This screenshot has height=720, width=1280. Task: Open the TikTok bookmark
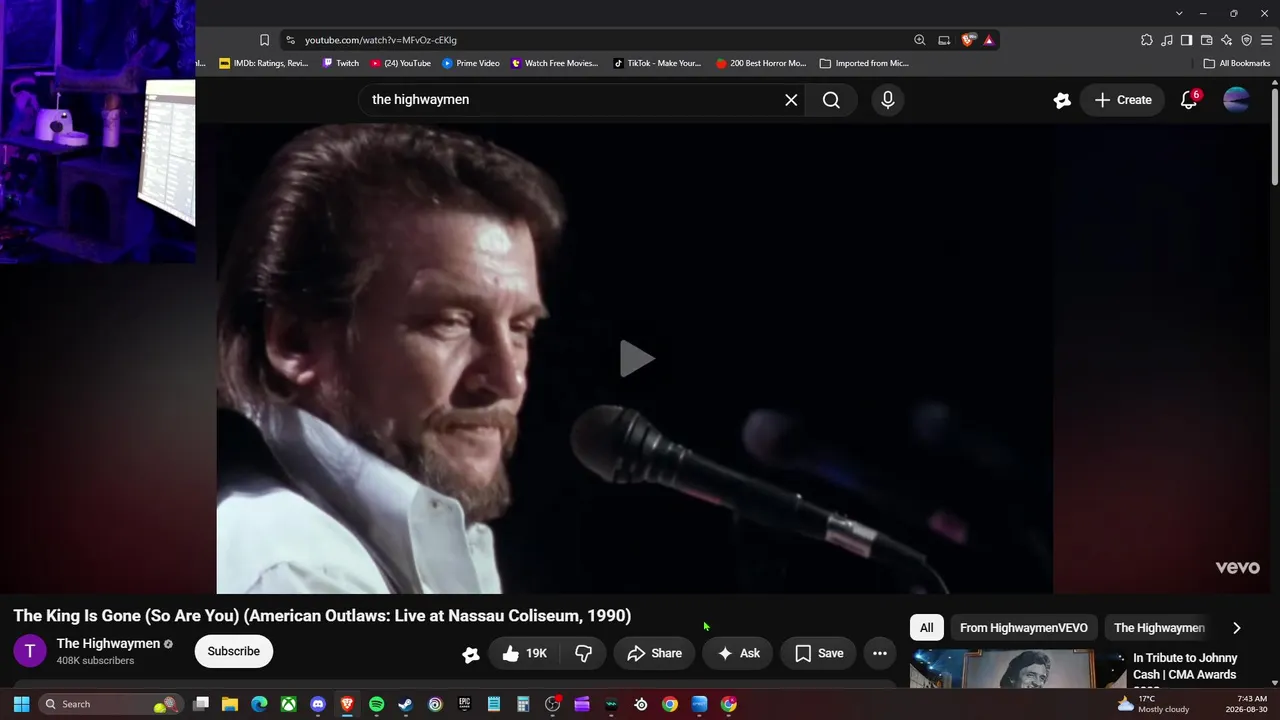pyautogui.click(x=658, y=63)
